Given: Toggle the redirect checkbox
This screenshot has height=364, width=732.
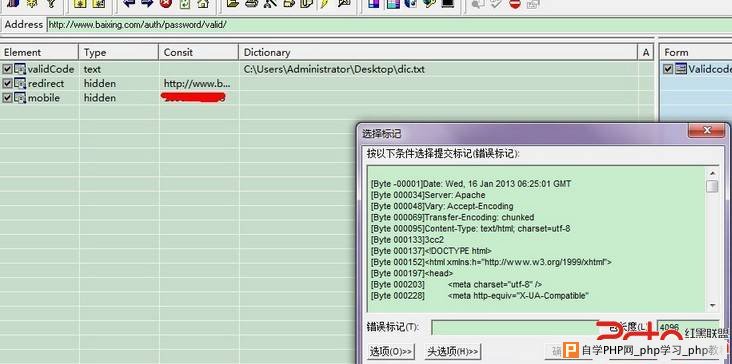Looking at the screenshot, I should (7, 84).
